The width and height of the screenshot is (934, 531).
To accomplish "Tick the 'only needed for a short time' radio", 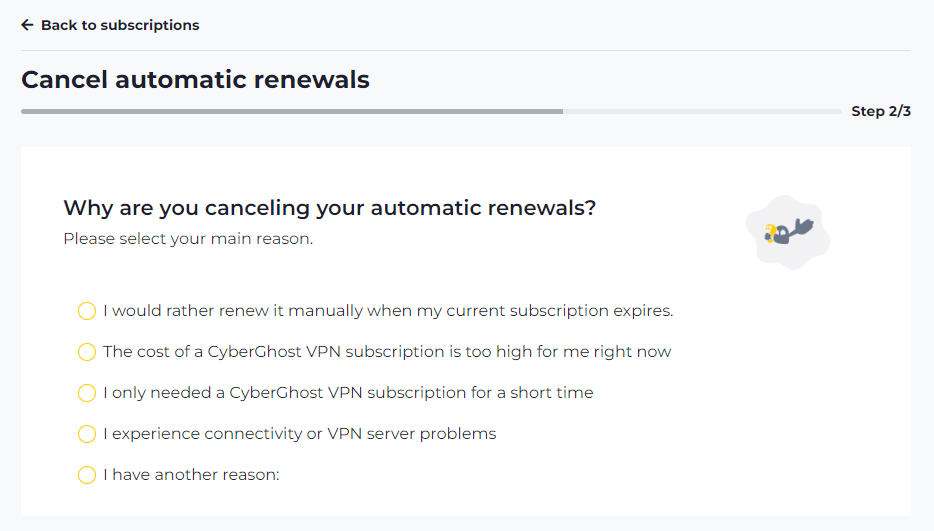I will tap(87, 393).
